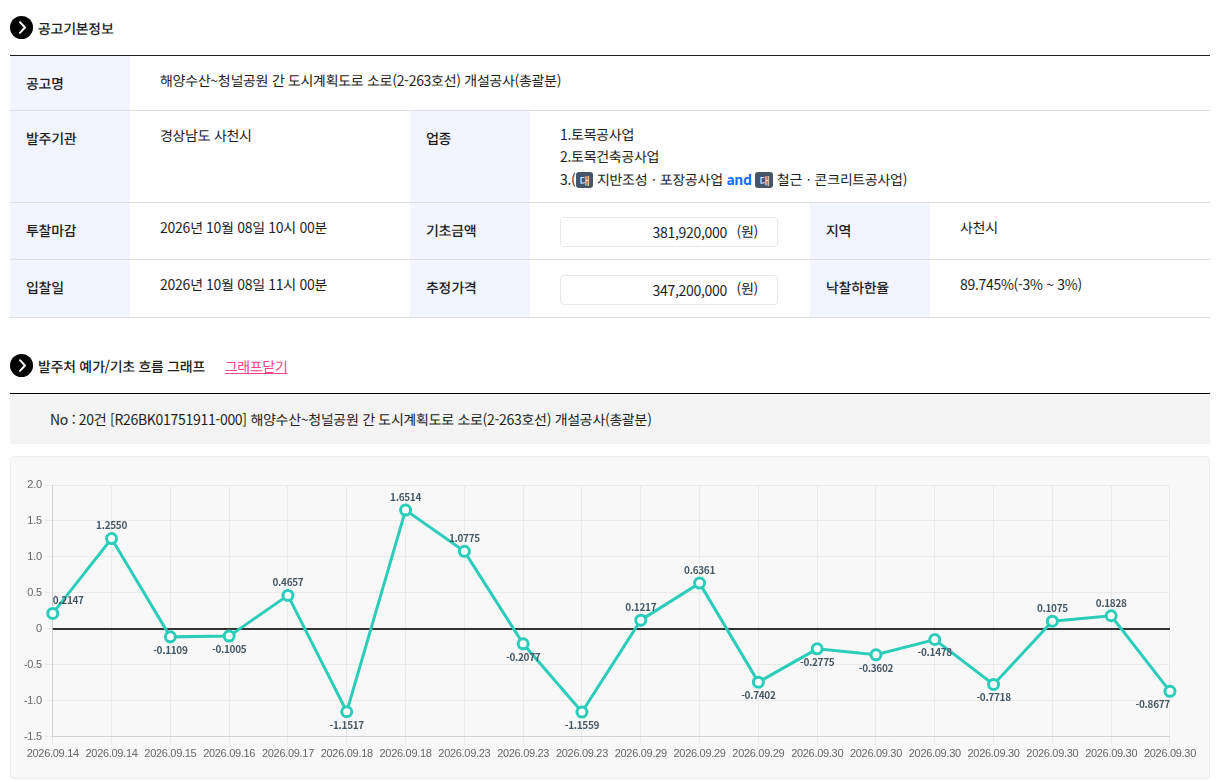The width and height of the screenshot is (1220, 780).
Task: Click the arrow icon beside 발주처 예가/기초 흐름 그래프
Action: 21,366
